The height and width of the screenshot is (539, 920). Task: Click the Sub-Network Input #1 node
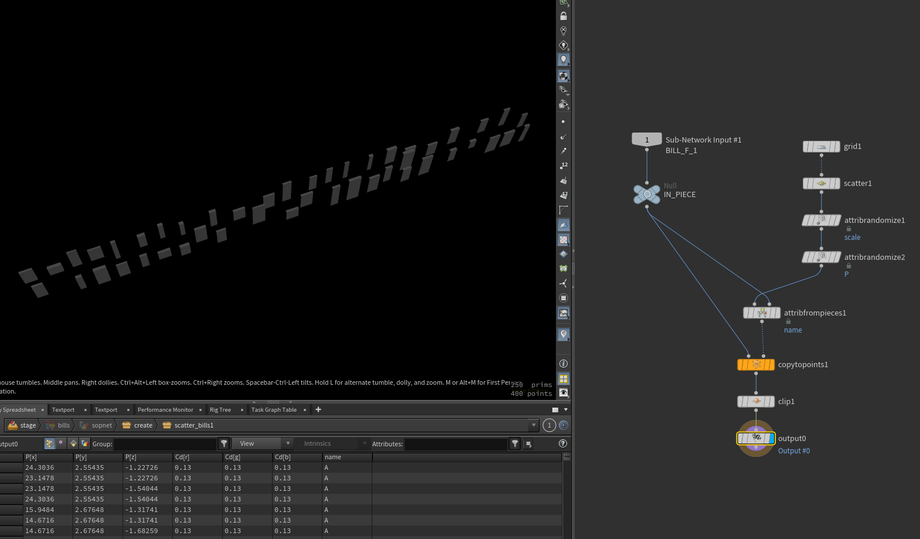click(x=647, y=140)
